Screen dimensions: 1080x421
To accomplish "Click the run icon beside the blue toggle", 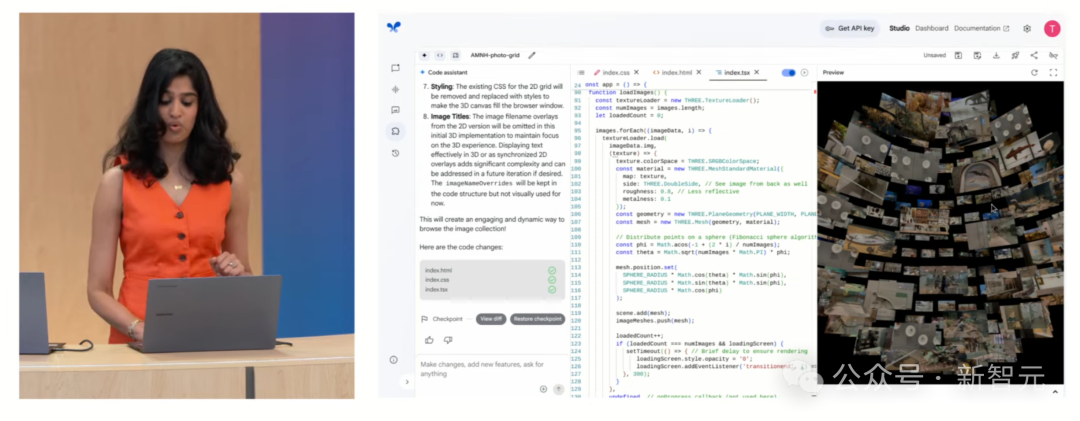I will (x=804, y=72).
